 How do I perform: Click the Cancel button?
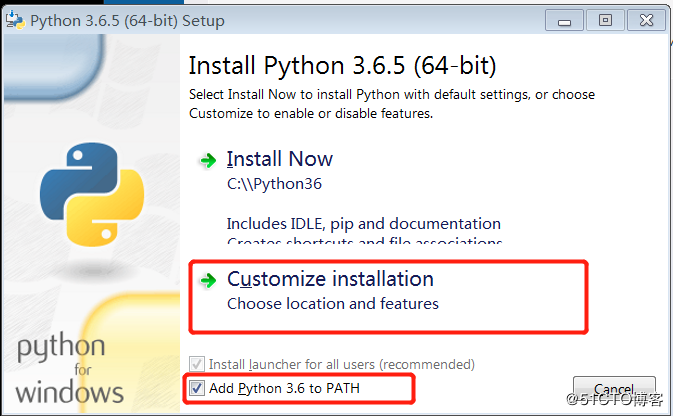(x=614, y=389)
